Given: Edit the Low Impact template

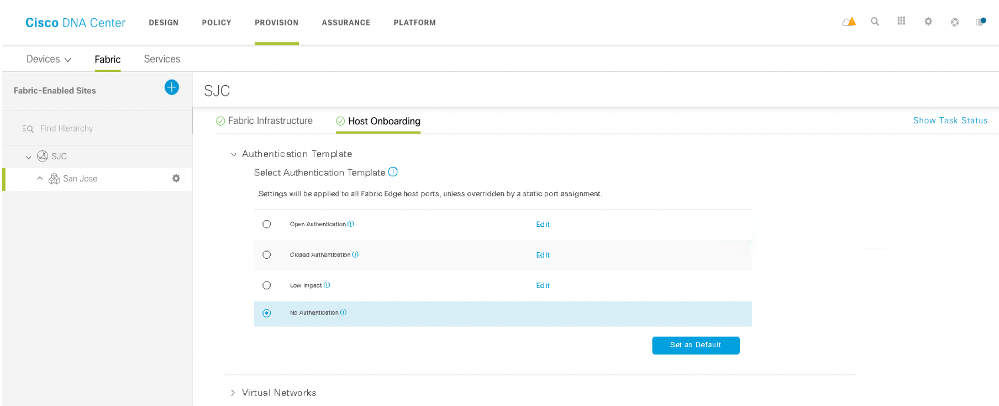Looking at the screenshot, I should 543,286.
